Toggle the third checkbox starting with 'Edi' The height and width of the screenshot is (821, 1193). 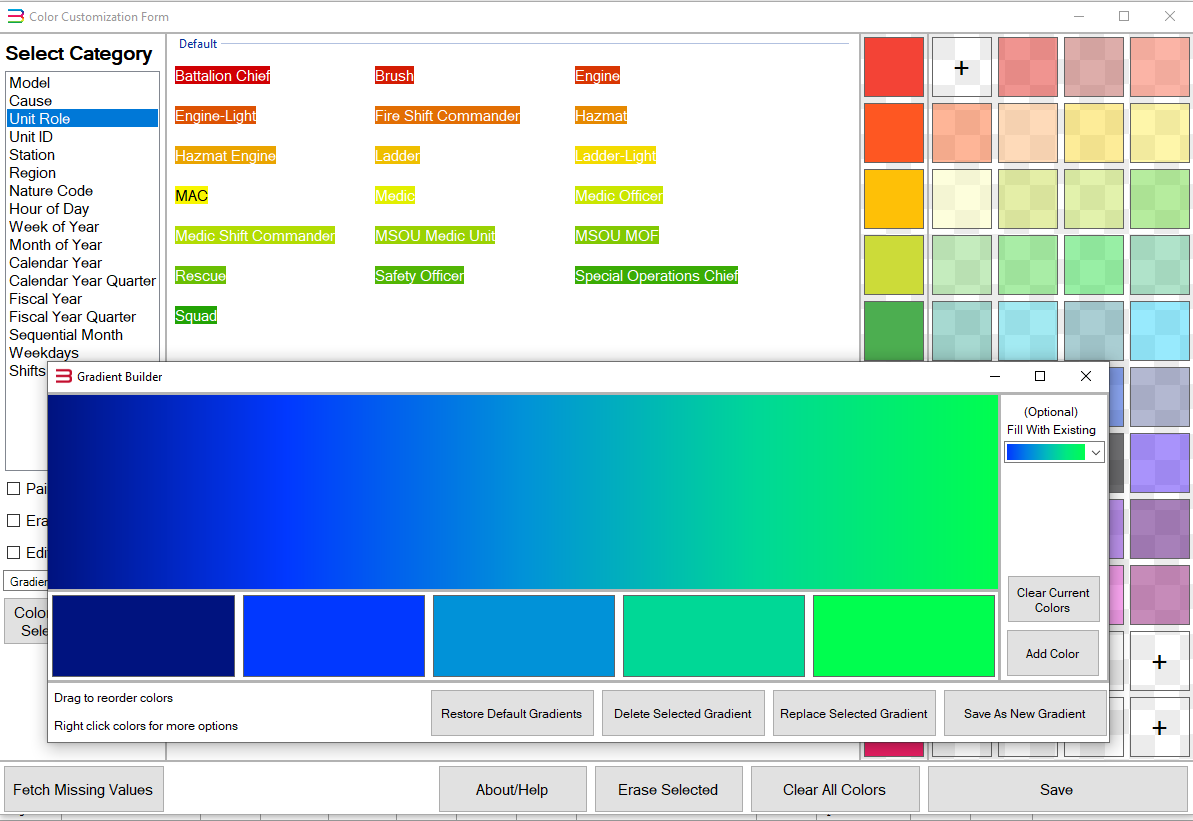[14, 553]
